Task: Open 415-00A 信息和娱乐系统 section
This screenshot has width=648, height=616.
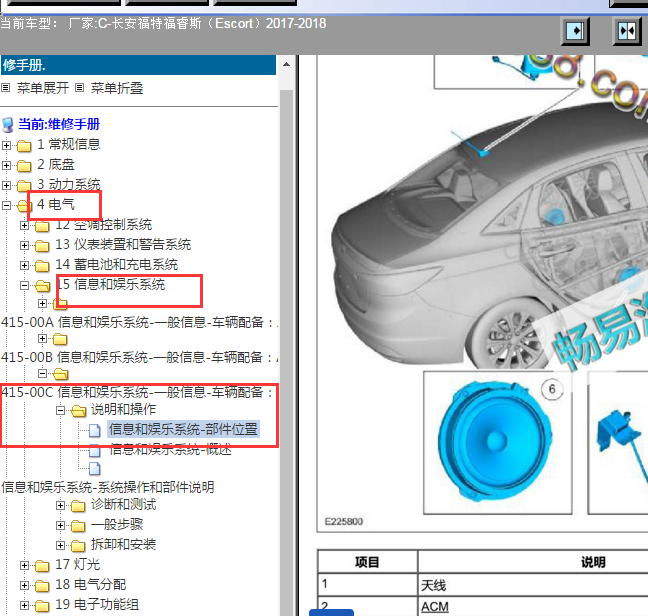Action: coord(139,322)
